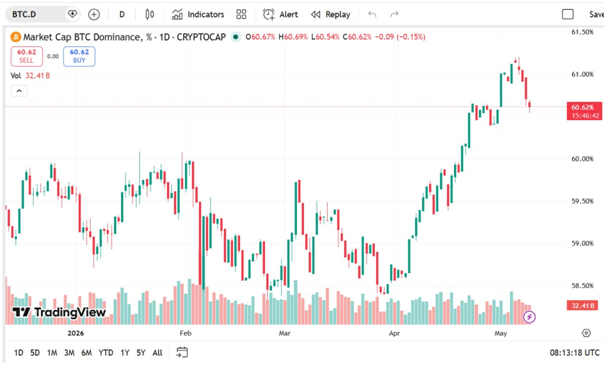
Task: Open chart settings gear near time axis
Action: [586, 333]
